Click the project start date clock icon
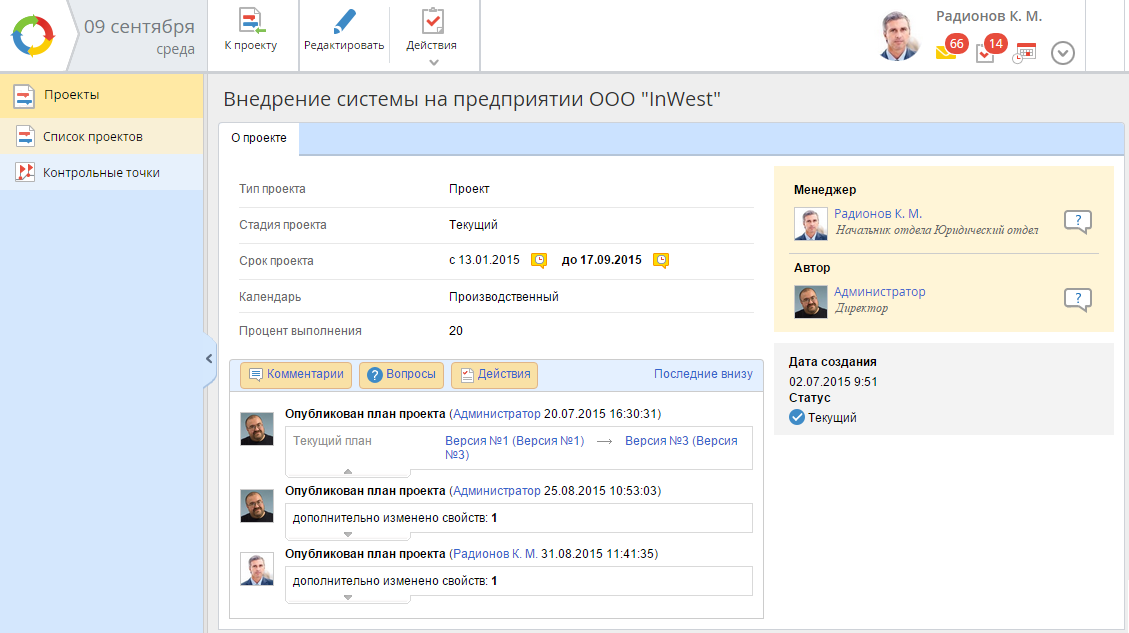The height and width of the screenshot is (633, 1129). pos(539,260)
